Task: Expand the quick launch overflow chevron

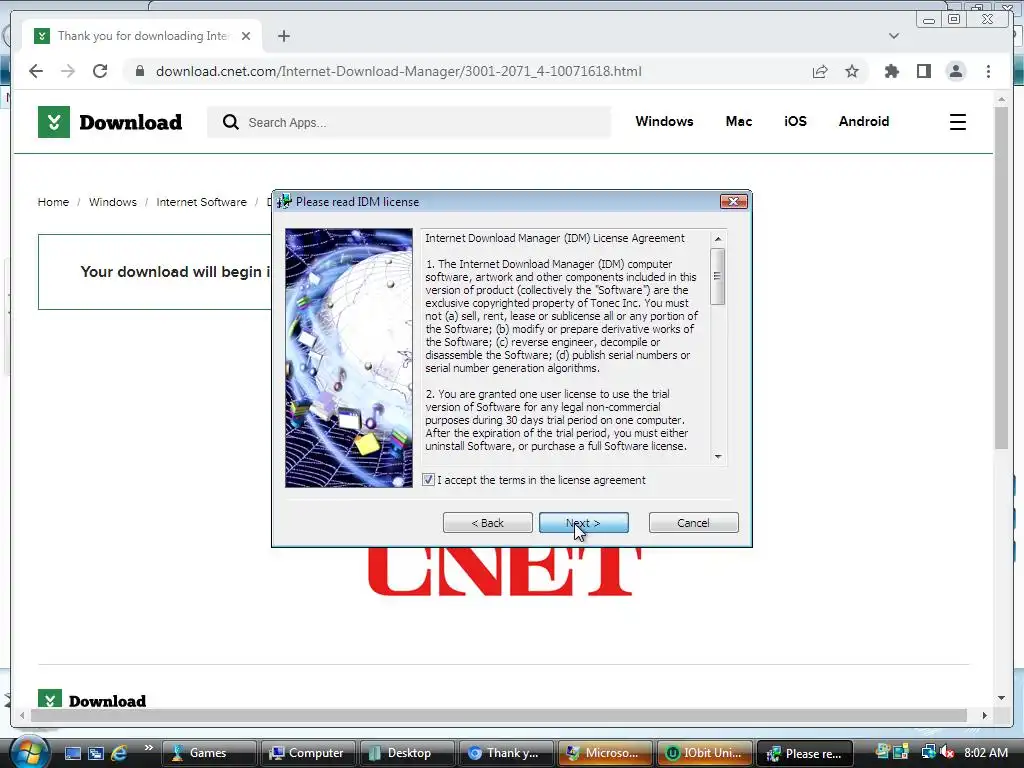Action: (148, 748)
